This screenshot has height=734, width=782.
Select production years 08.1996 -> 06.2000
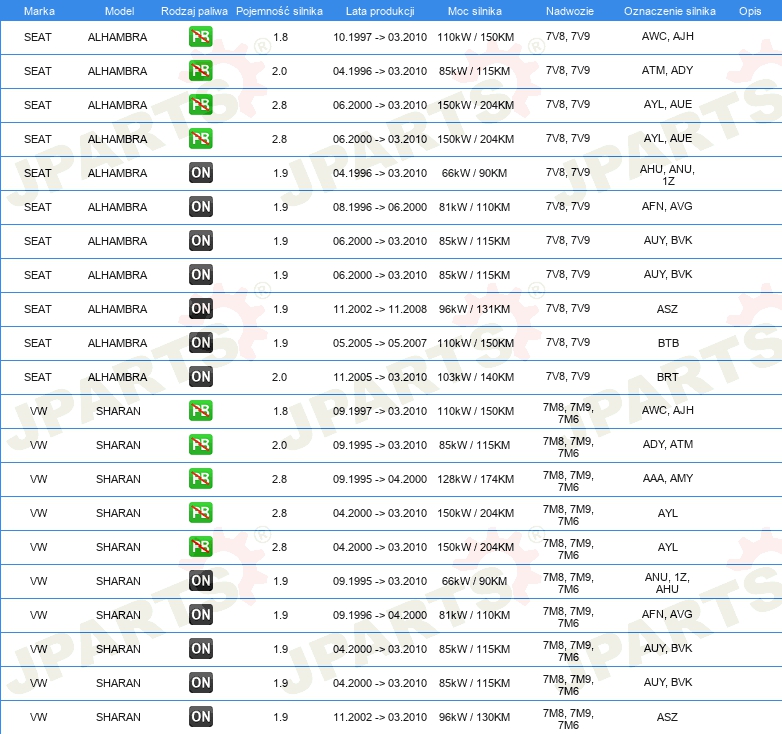(380, 207)
